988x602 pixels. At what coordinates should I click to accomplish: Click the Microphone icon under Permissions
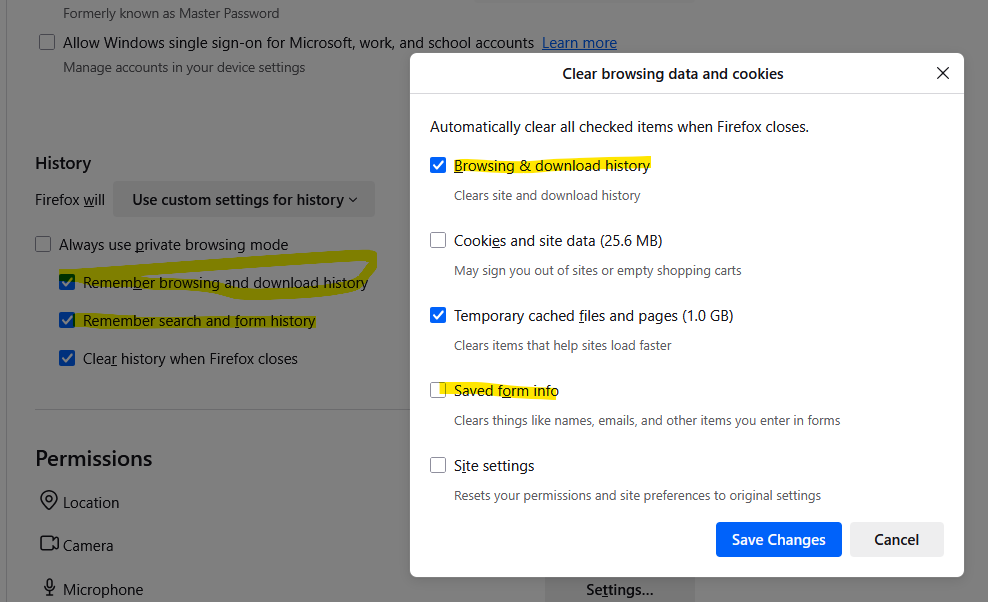(49, 588)
